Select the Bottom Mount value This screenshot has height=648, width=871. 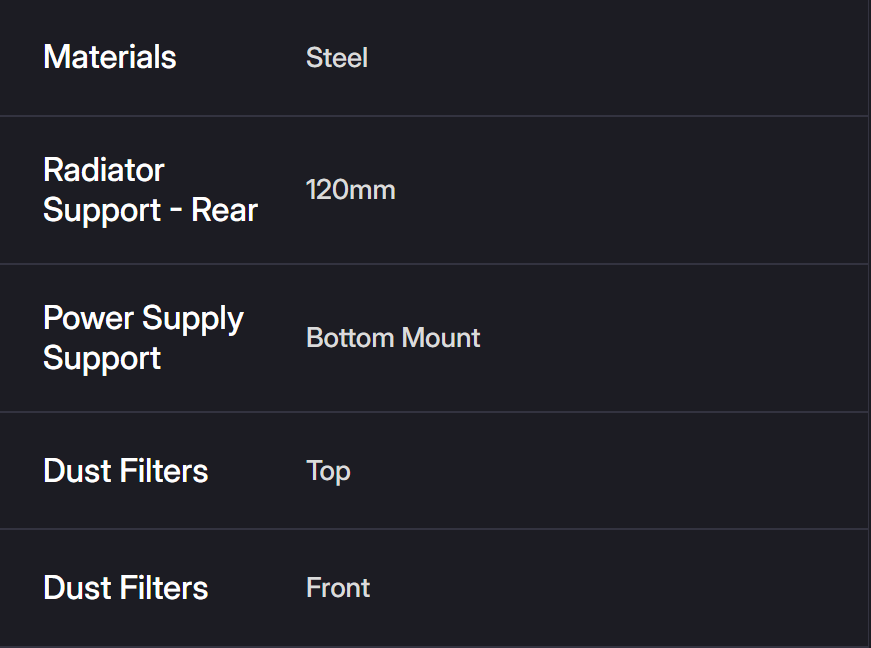(393, 338)
